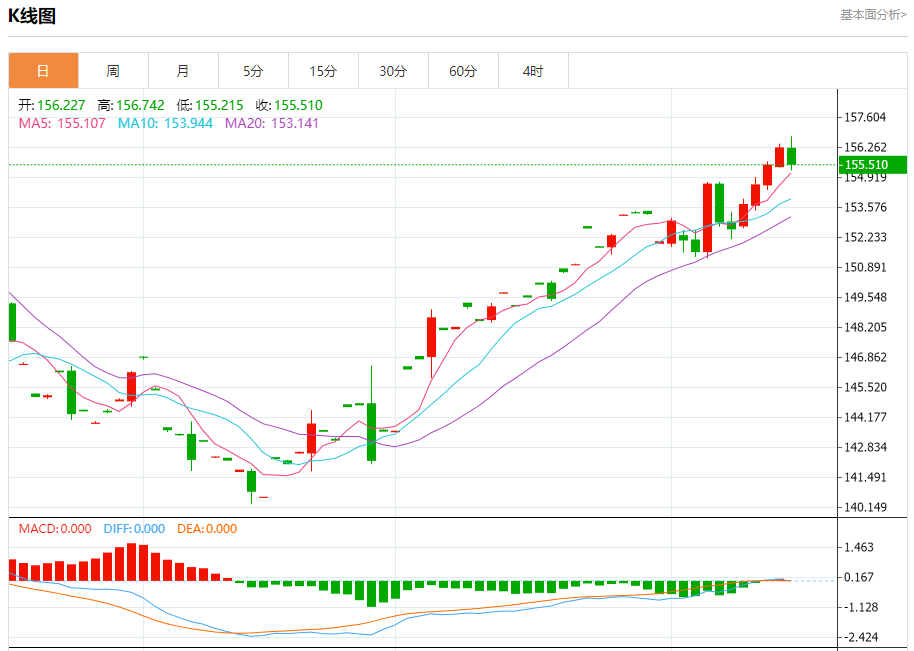
Task: Switch to the 4时 timeframe tab
Action: pyautogui.click(x=533, y=71)
